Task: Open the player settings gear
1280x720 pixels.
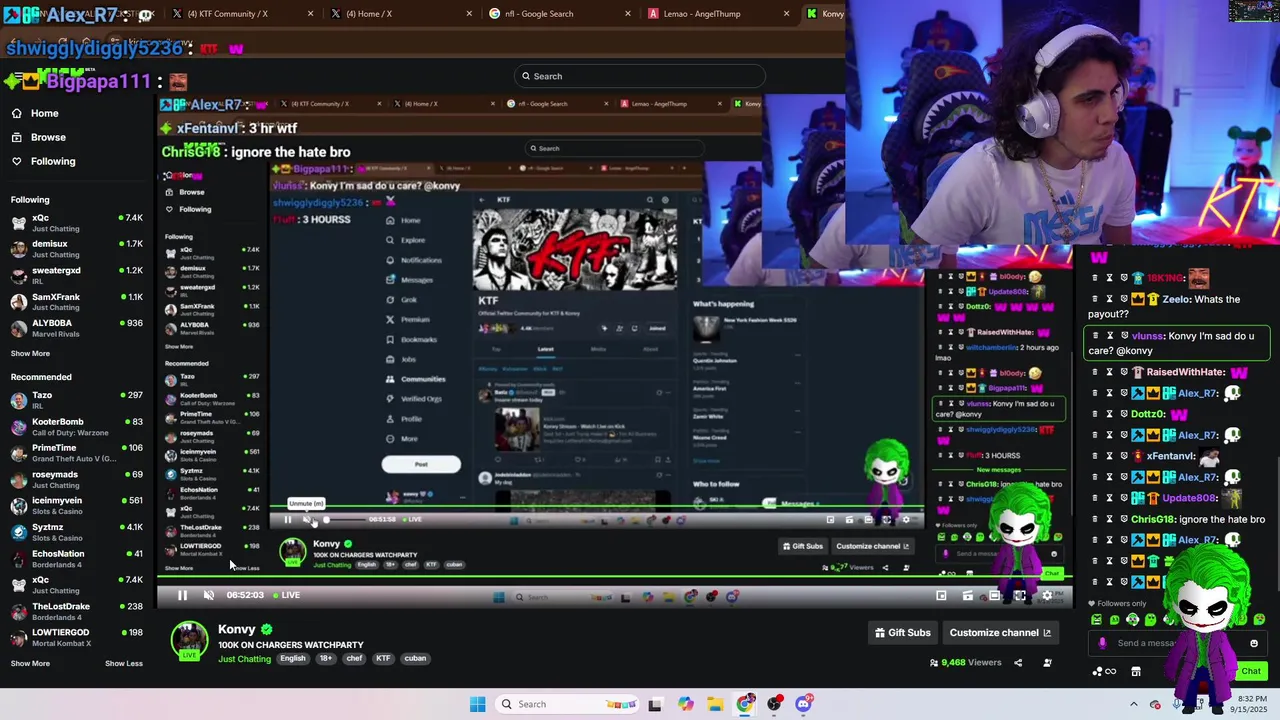Action: (1047, 595)
